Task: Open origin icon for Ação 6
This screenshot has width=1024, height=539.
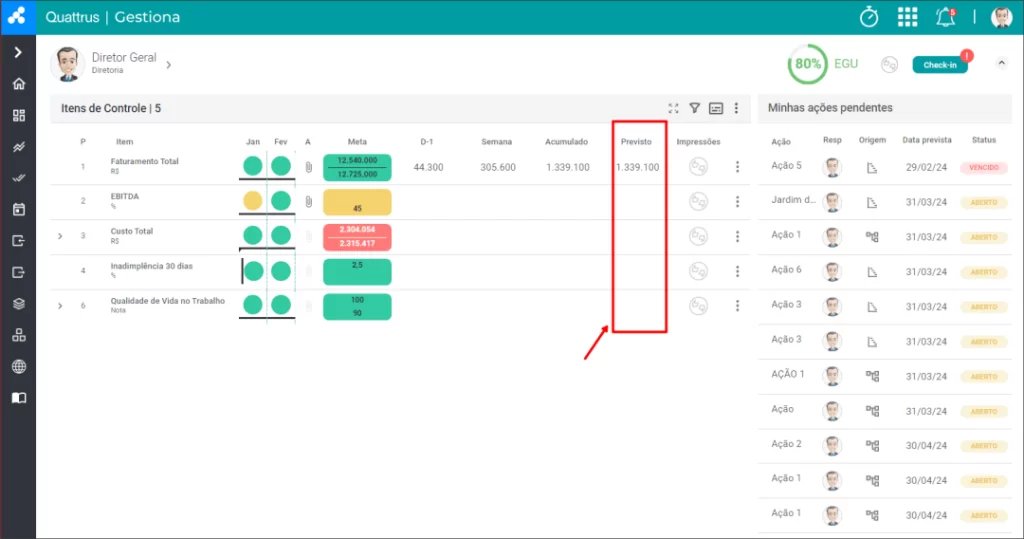Action: tap(872, 272)
